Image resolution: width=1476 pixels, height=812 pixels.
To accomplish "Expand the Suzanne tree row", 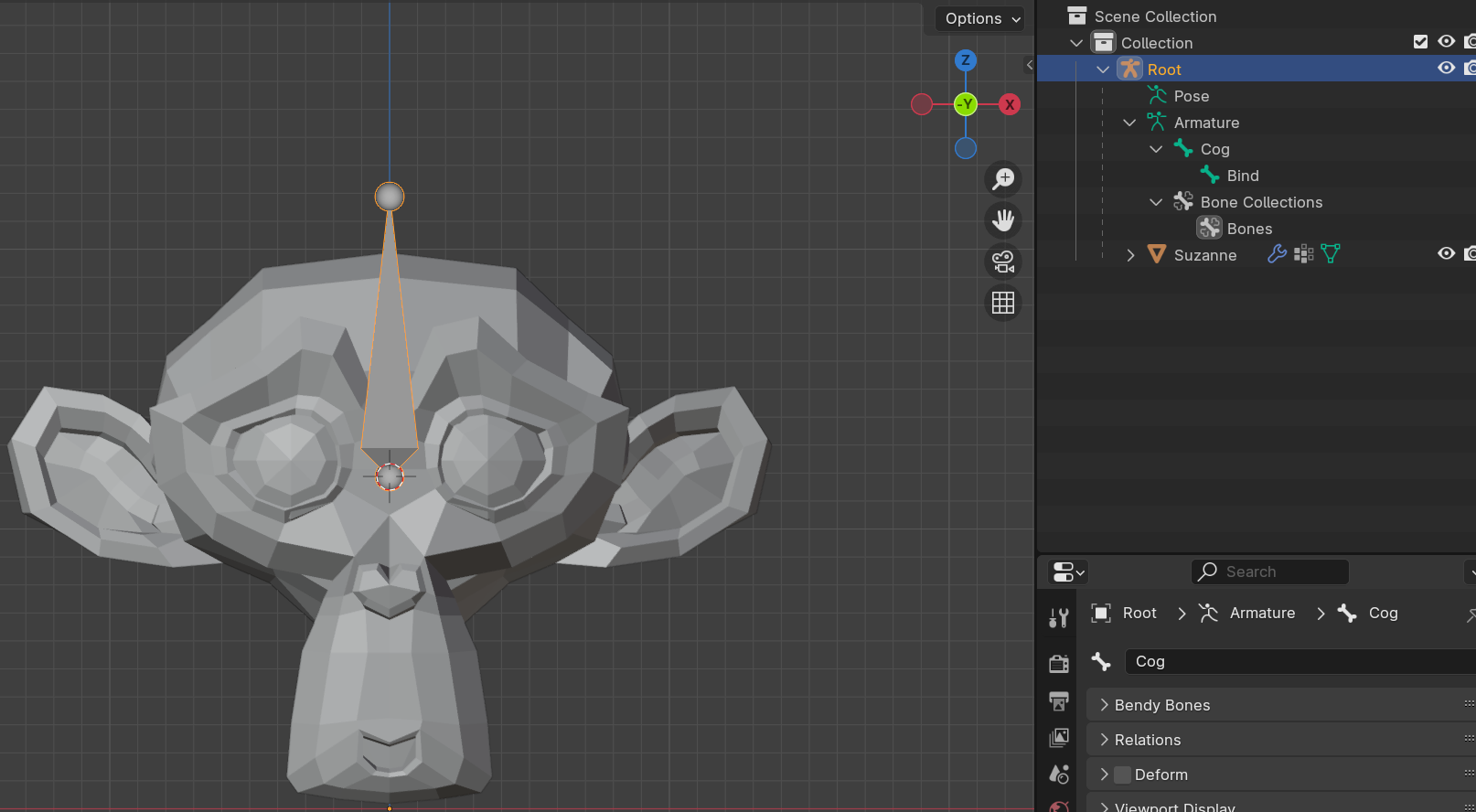I will click(1130, 255).
